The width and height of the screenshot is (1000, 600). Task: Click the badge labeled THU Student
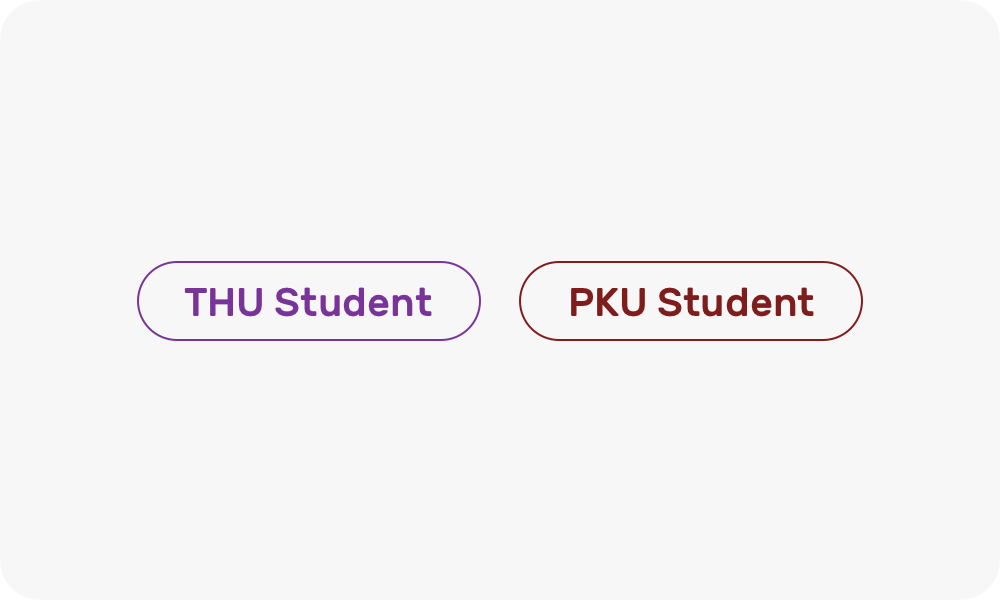[309, 301]
